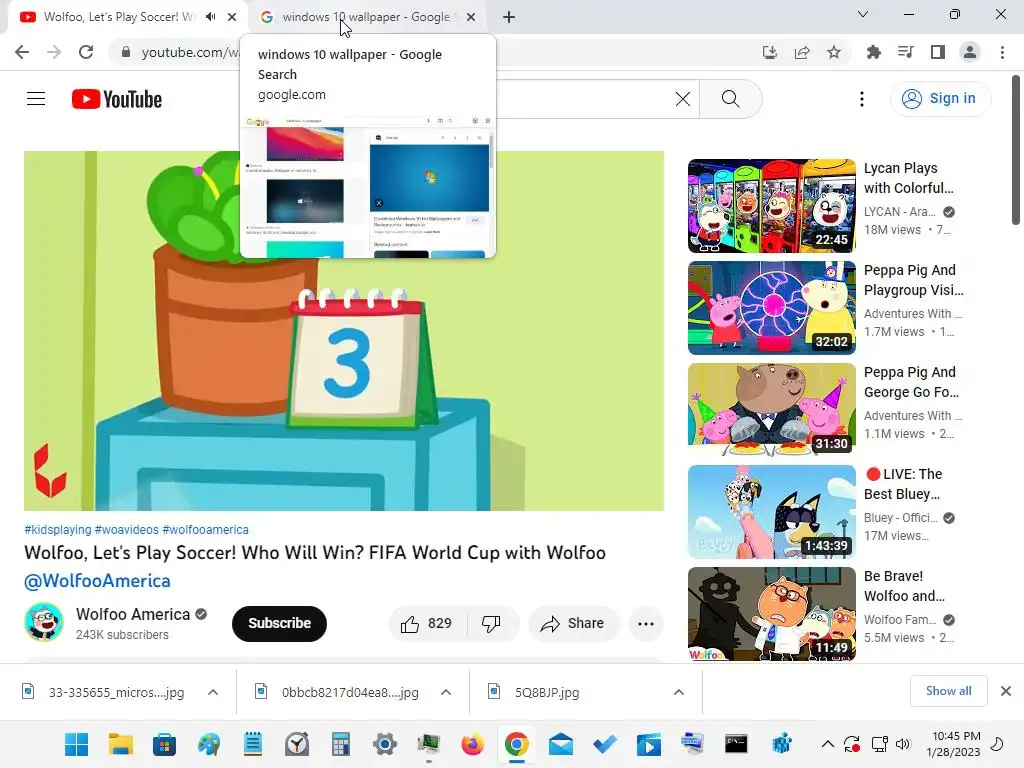The width and height of the screenshot is (1024, 768).
Task: Click the Share button under video
Action: pyautogui.click(x=573, y=624)
